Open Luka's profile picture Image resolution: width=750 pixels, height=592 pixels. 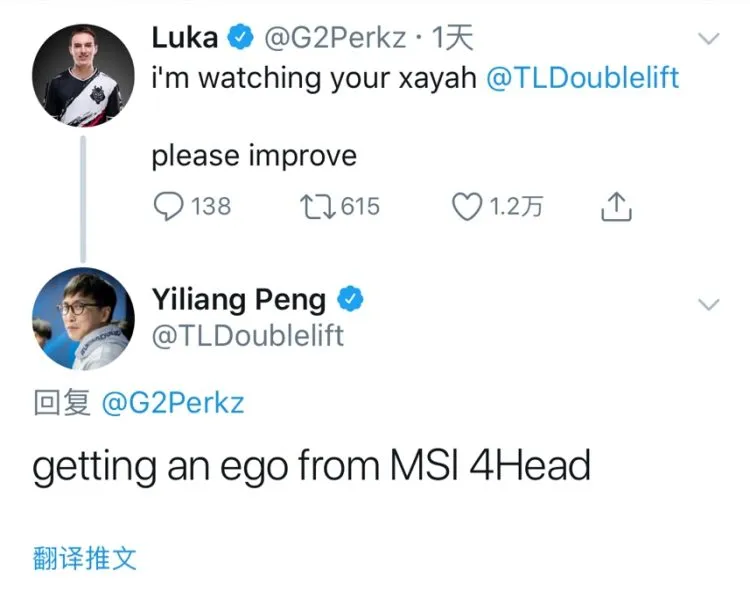(83, 76)
